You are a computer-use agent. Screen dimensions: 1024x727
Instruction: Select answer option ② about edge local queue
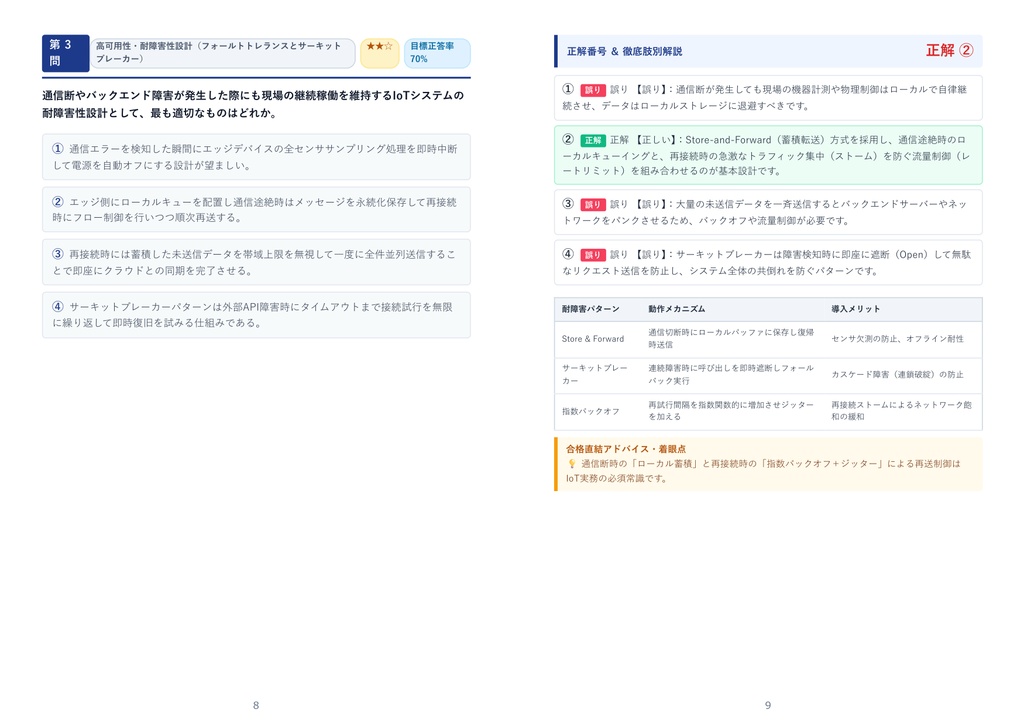click(x=256, y=210)
